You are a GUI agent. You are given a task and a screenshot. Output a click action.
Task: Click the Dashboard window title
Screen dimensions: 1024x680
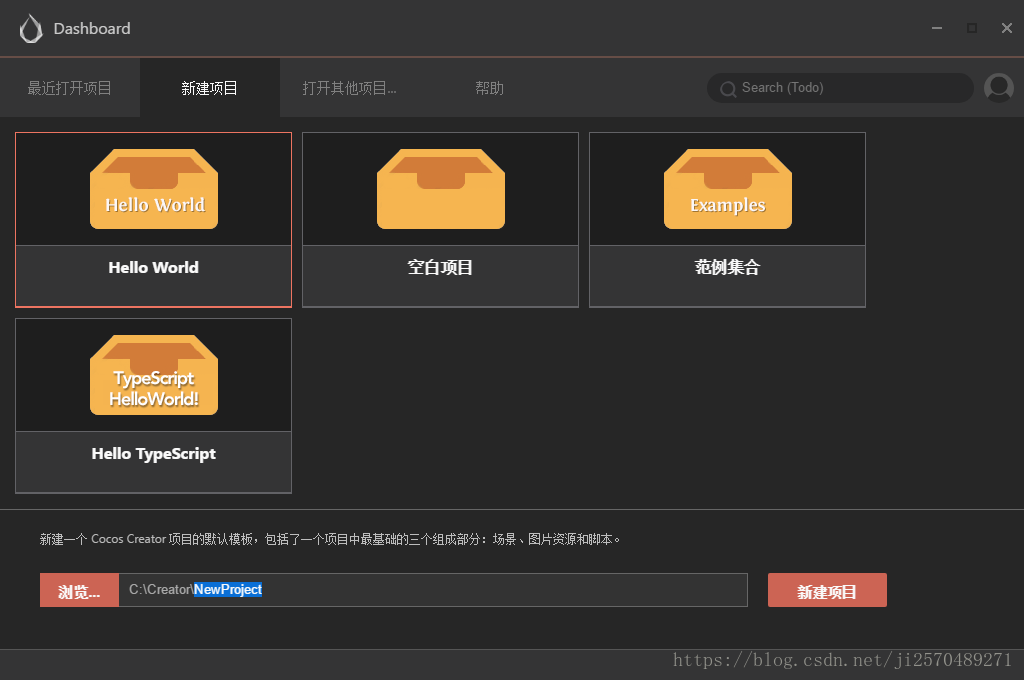click(92, 29)
